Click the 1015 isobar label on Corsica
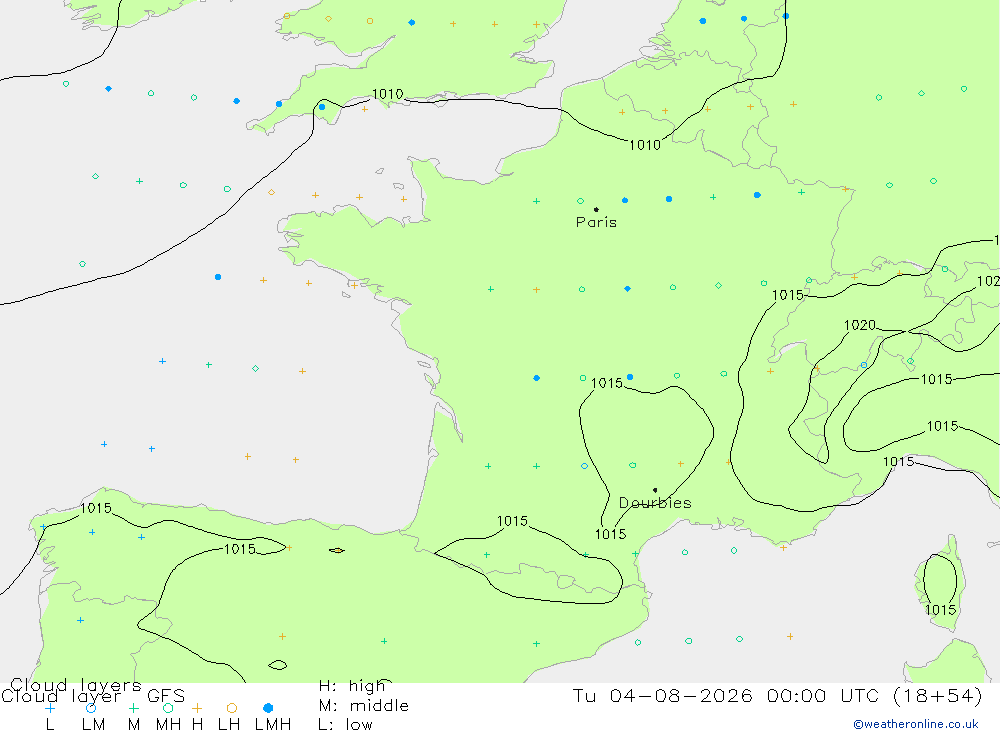This screenshot has width=1000, height=733. 941,610
